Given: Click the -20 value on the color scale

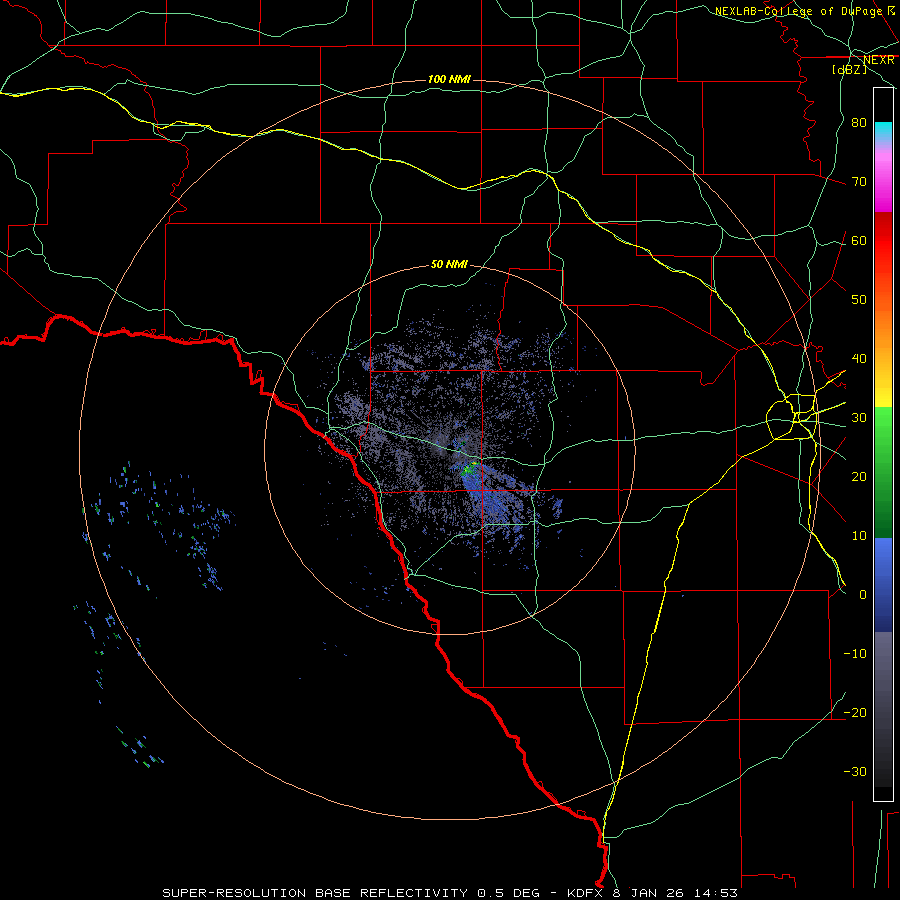Looking at the screenshot, I should point(855,712).
